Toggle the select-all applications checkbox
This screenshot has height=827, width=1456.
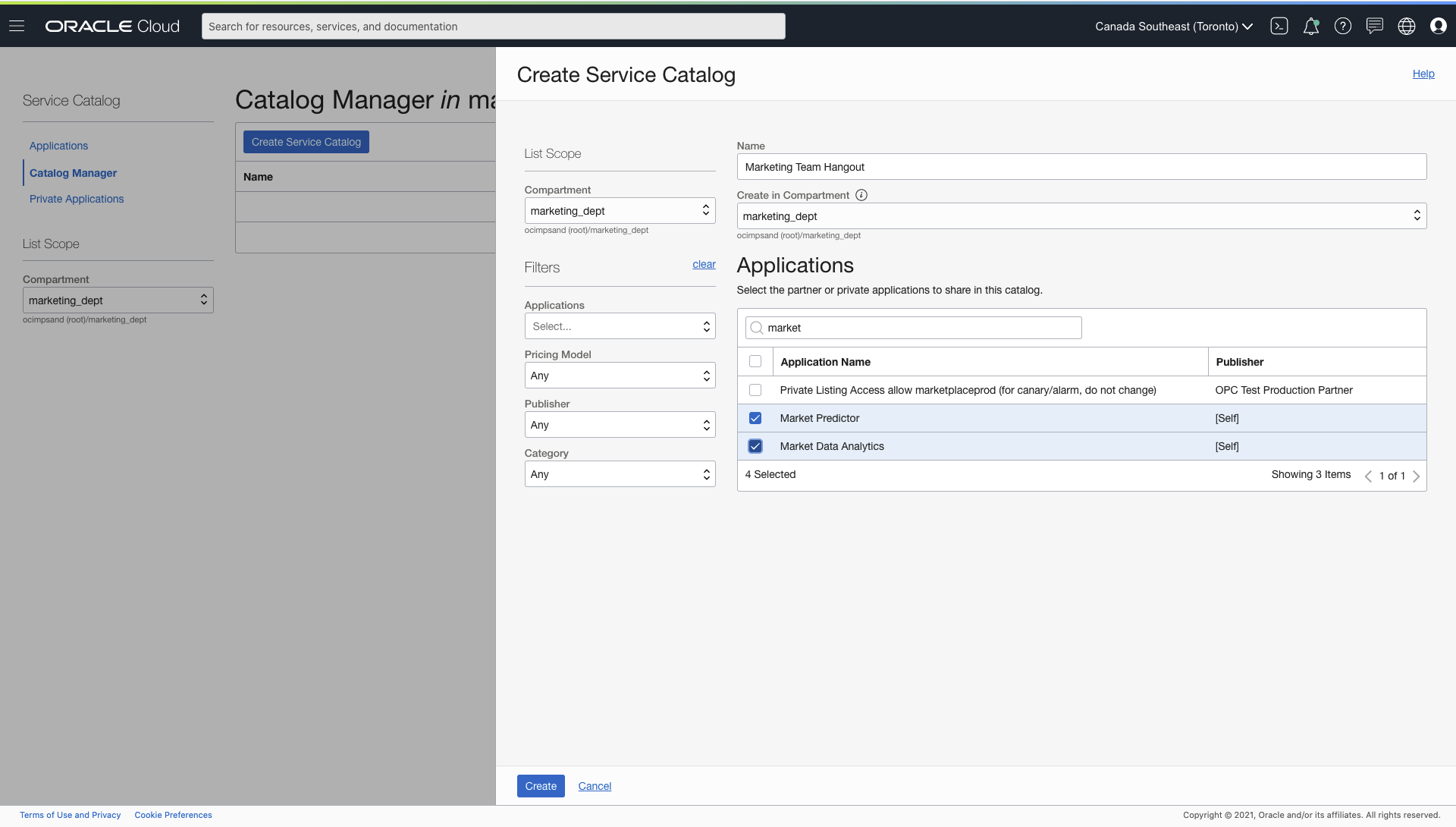click(x=755, y=361)
